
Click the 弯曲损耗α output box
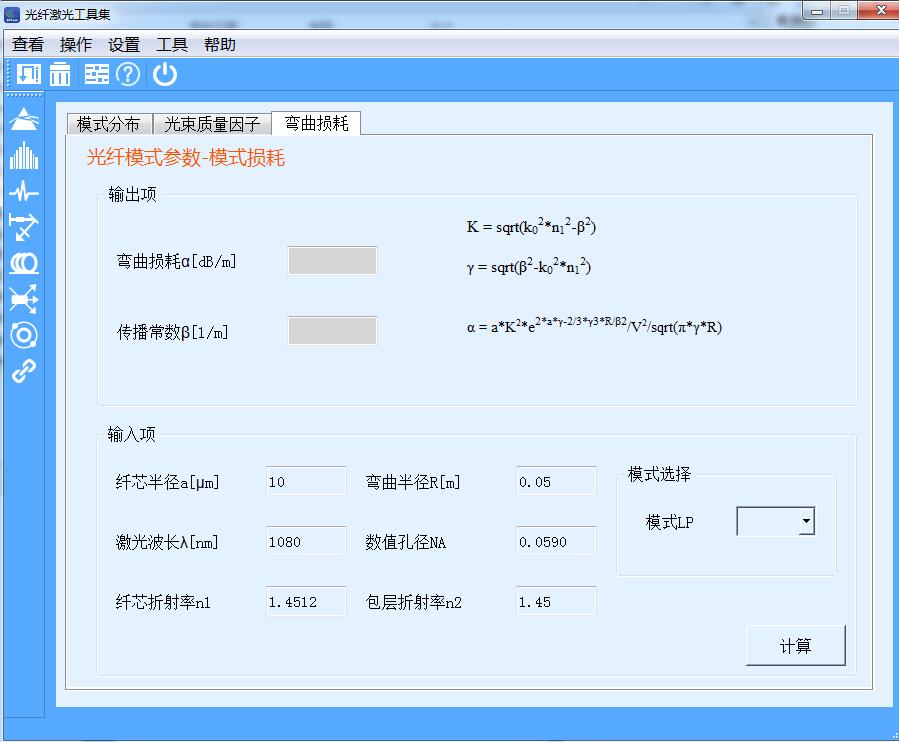tap(333, 261)
